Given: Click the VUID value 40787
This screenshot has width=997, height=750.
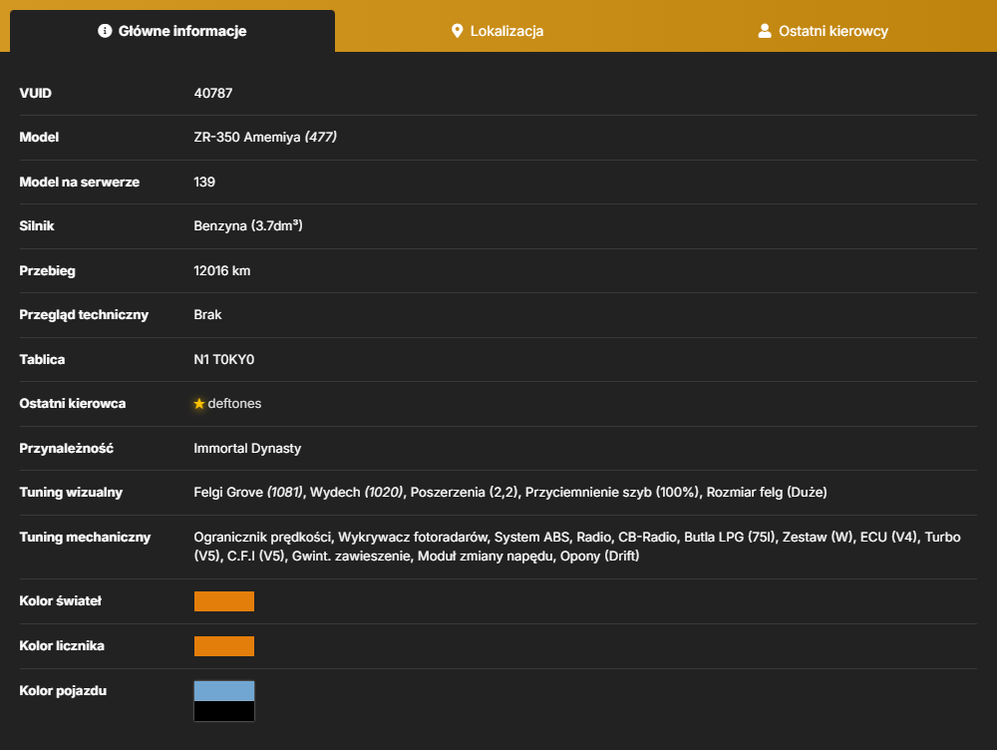Looking at the screenshot, I should [x=213, y=93].
